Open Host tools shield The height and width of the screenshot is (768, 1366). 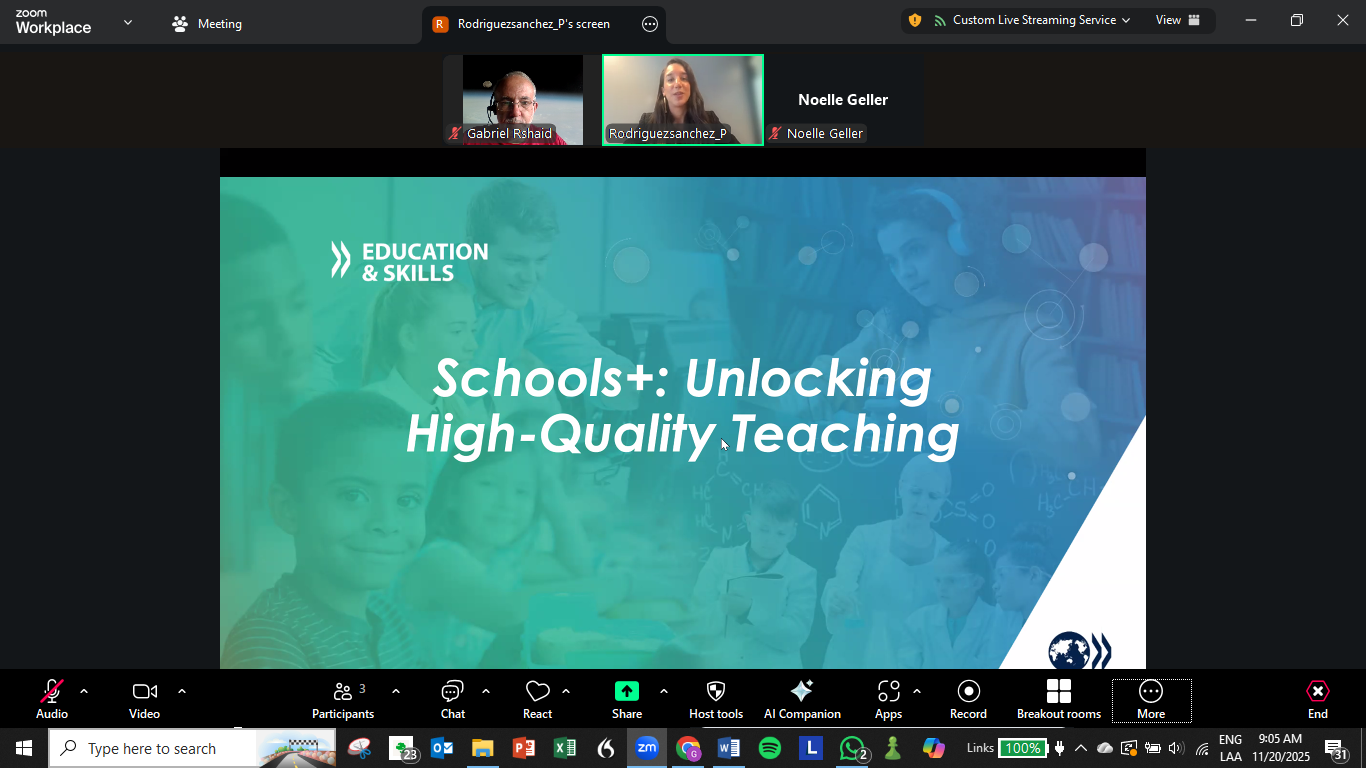(x=716, y=699)
